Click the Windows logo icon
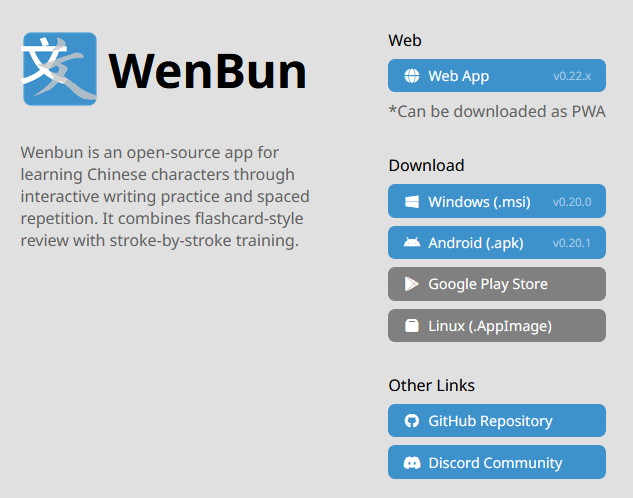Screen dimensions: 633x498 click(412, 202)
